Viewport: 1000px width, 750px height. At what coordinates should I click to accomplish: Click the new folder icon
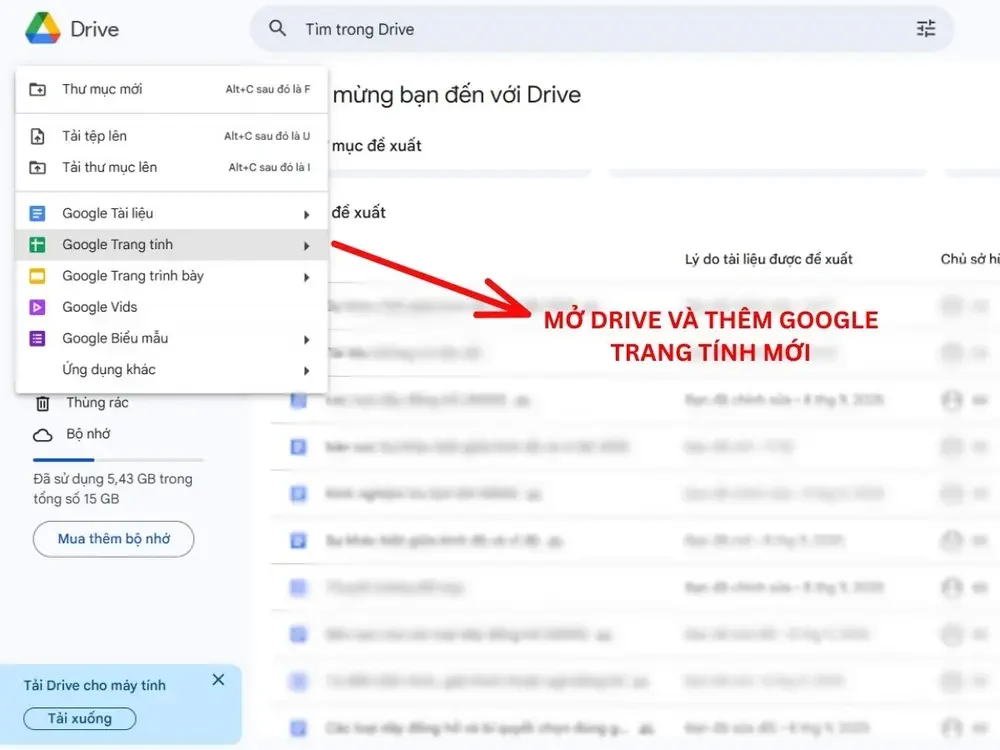[38, 89]
